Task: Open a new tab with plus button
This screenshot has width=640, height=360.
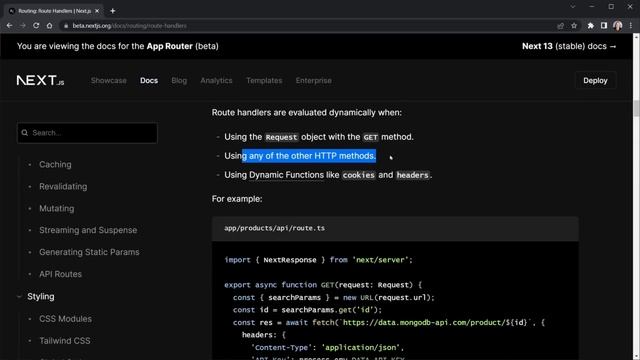Action: click(x=113, y=11)
